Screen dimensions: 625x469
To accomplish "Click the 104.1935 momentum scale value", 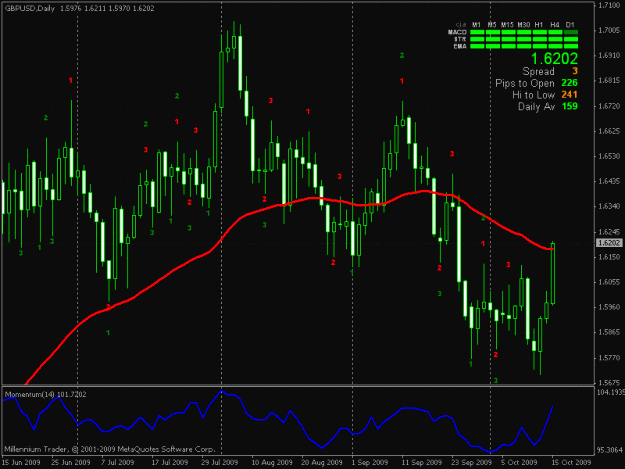I will point(610,392).
